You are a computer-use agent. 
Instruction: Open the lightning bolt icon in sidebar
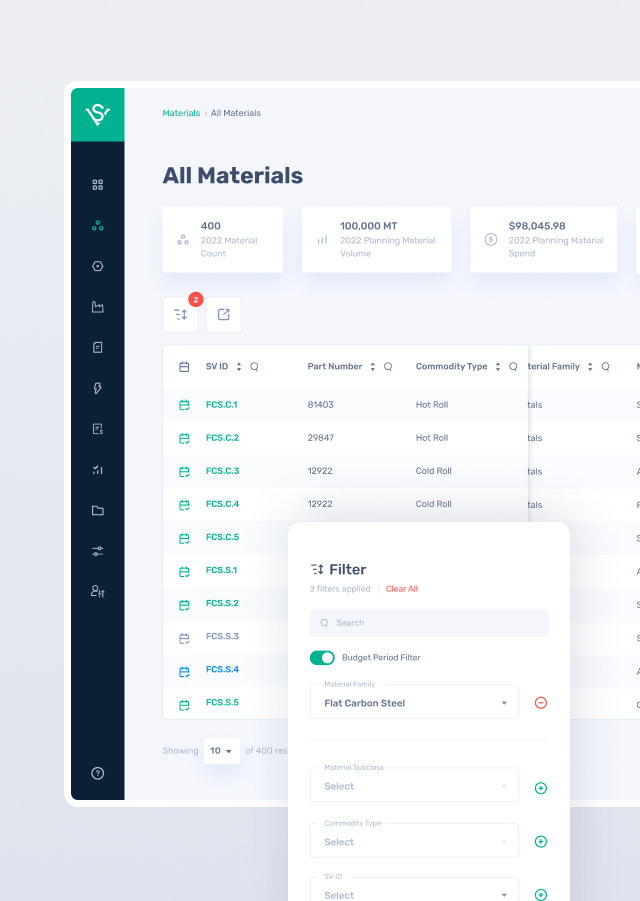click(98, 388)
